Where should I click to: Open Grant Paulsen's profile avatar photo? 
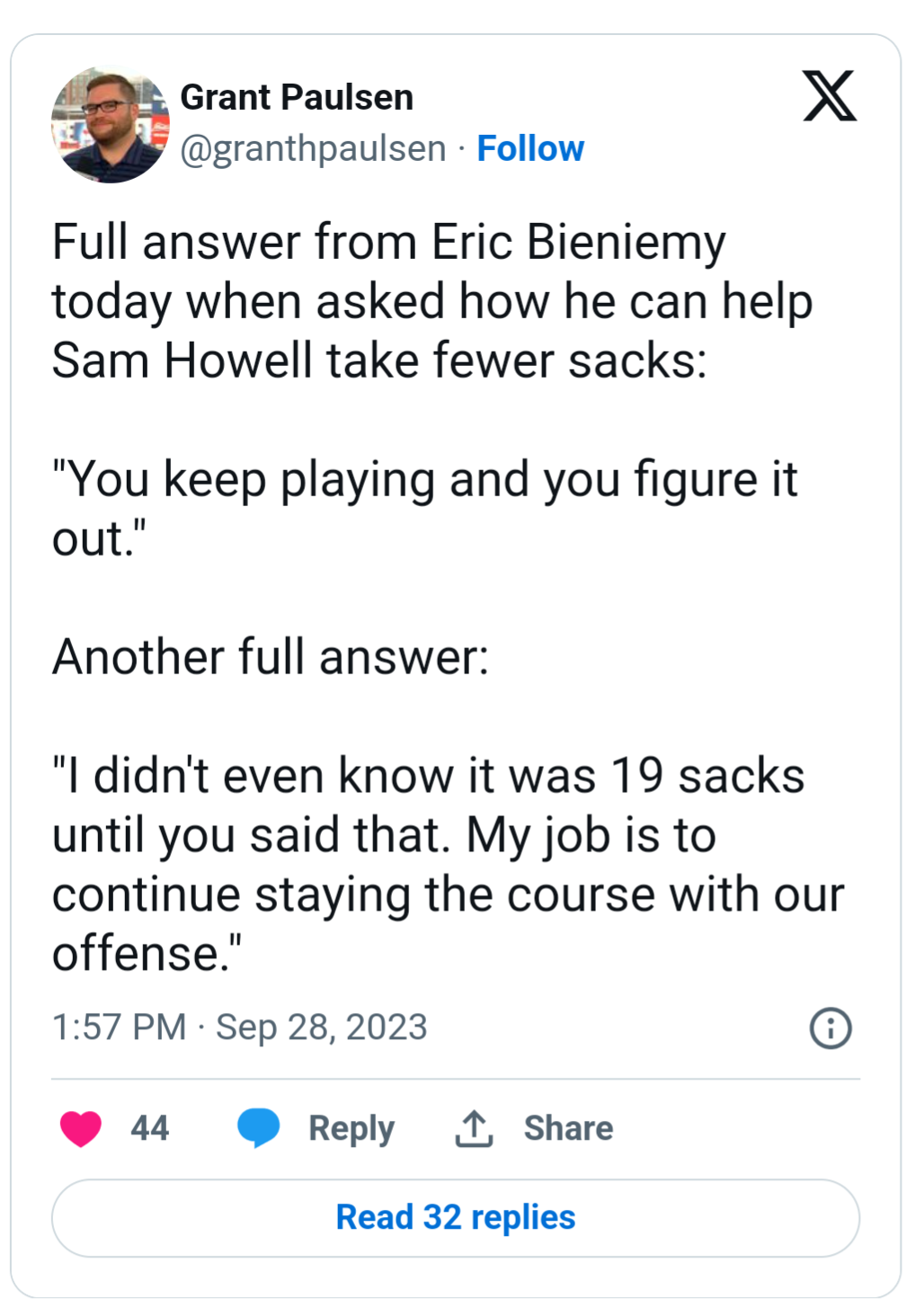click(111, 124)
